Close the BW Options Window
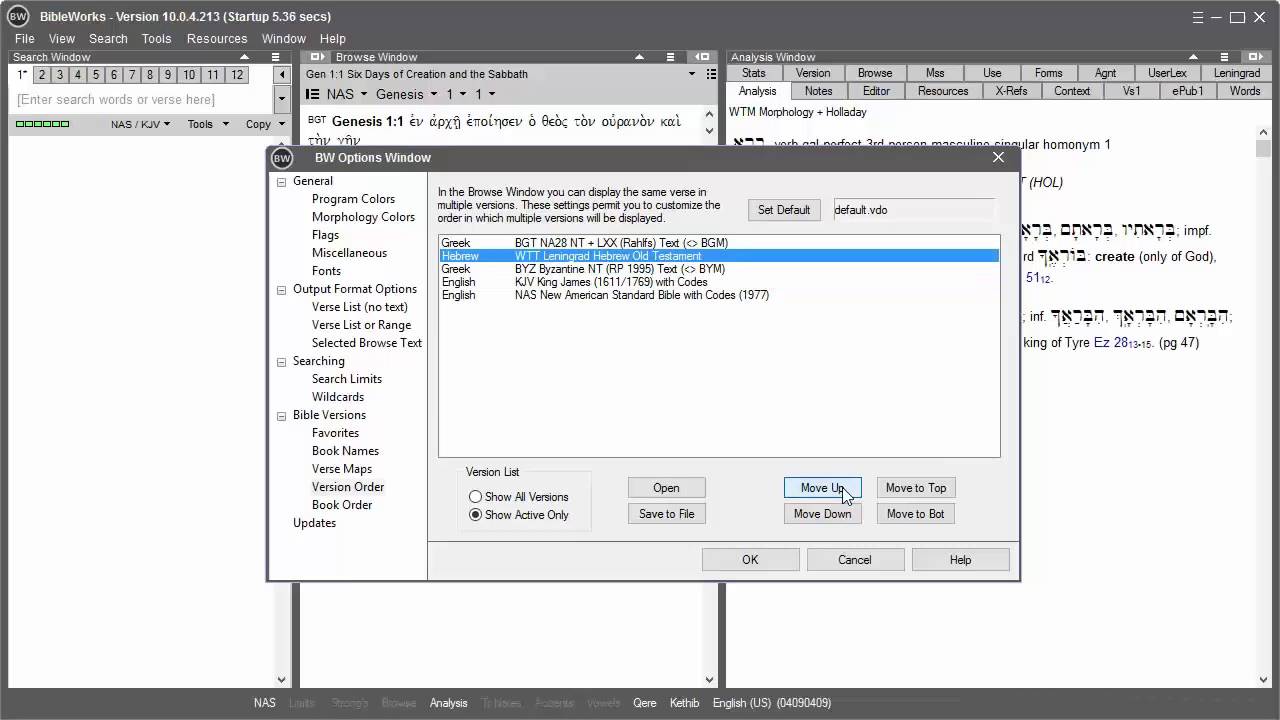The image size is (1280, 720). (998, 157)
